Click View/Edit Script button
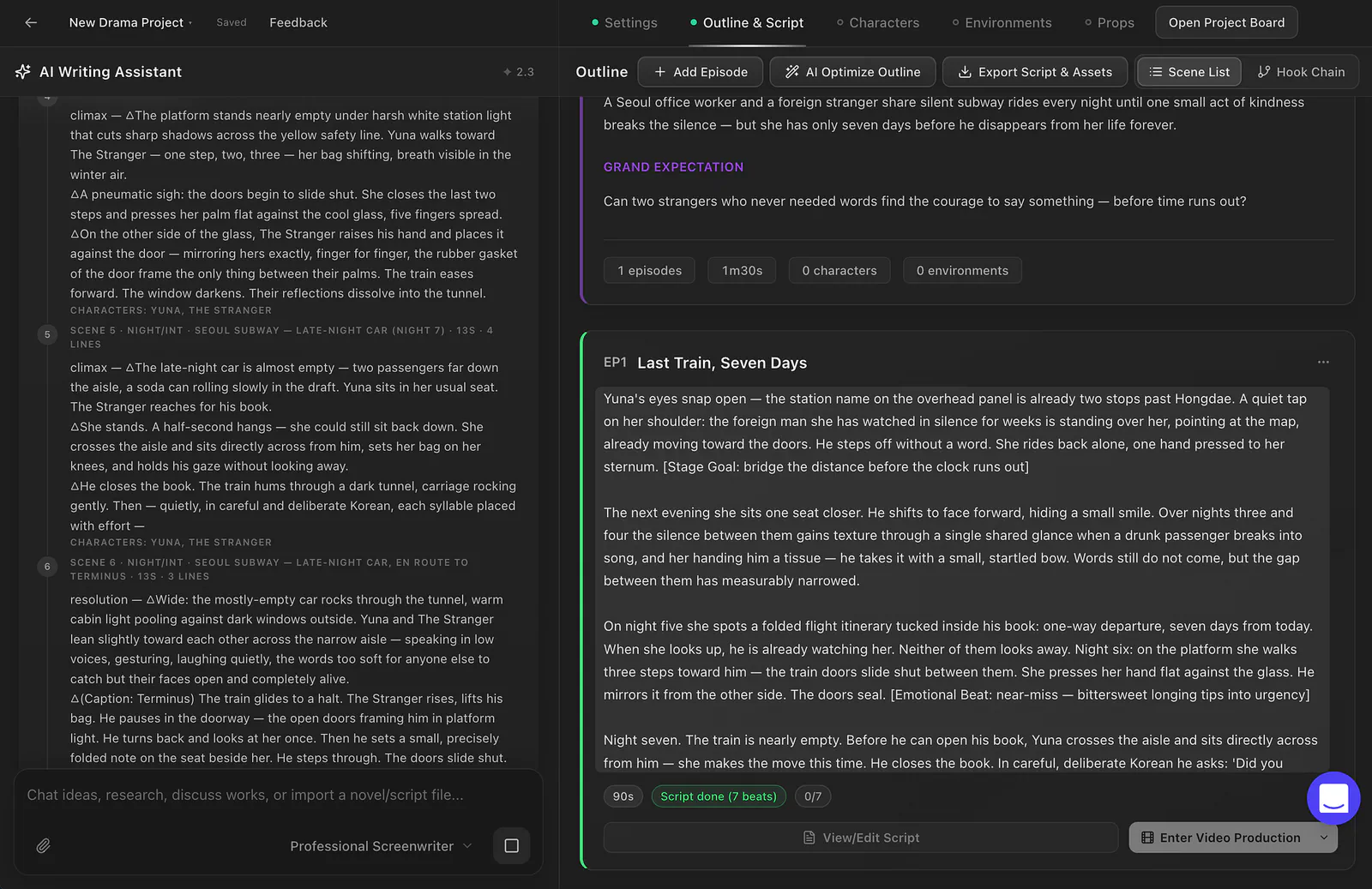The image size is (1372, 889). (x=861, y=838)
